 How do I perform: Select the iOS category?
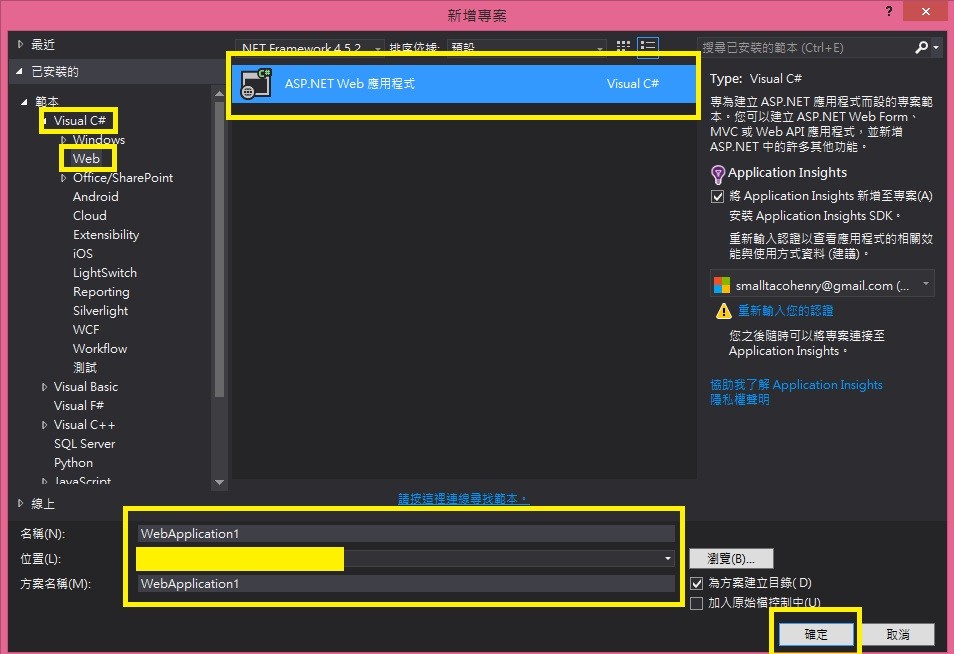coord(83,254)
